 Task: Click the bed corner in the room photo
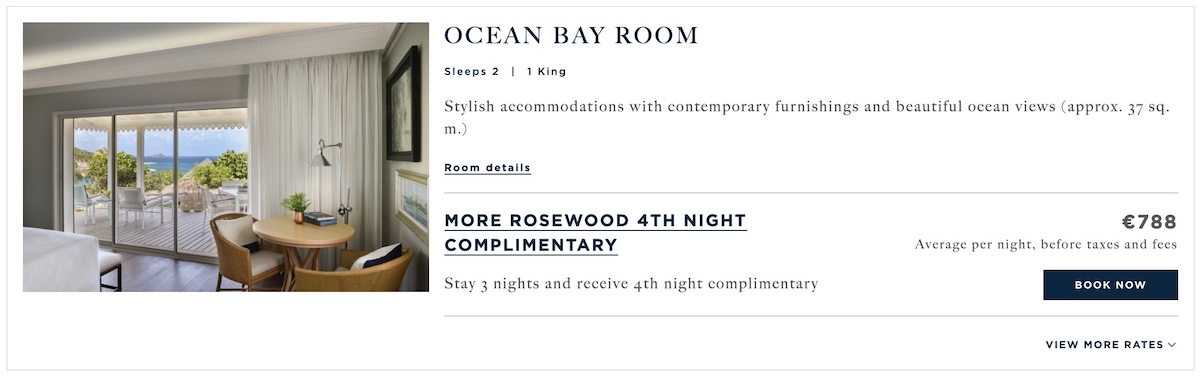pos(60,260)
